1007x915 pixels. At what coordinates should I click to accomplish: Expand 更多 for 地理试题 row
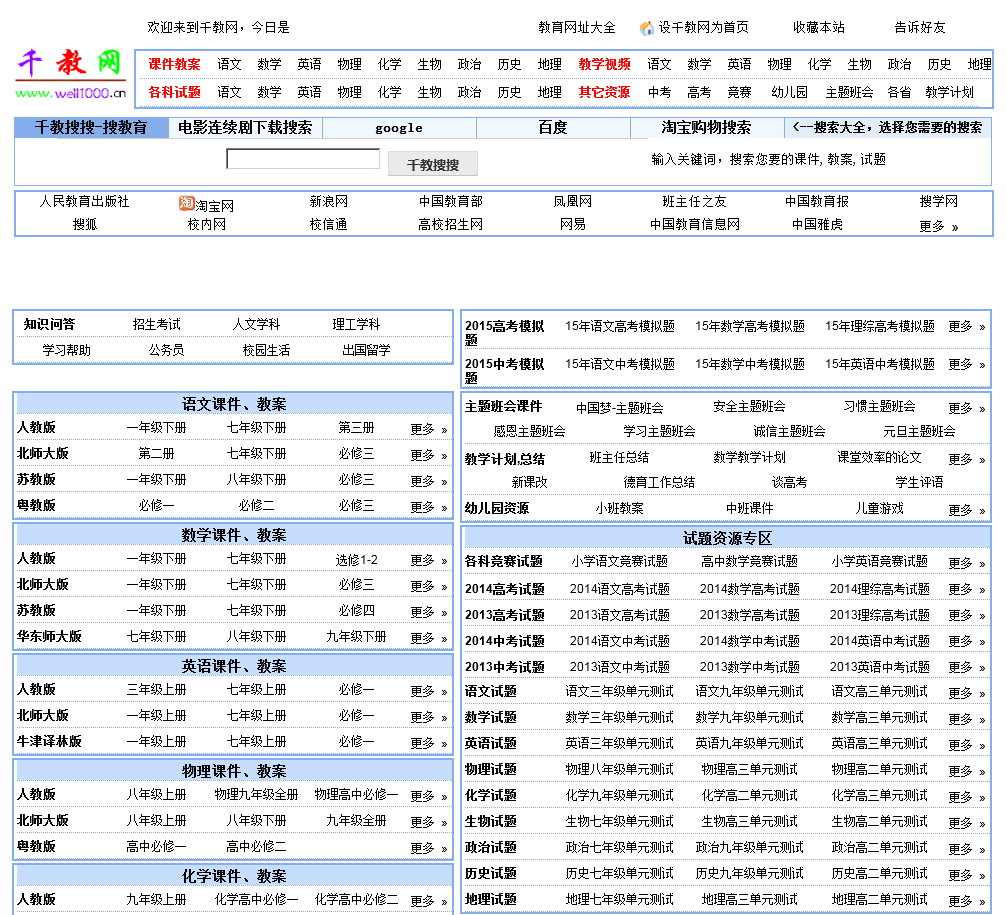coord(967,902)
